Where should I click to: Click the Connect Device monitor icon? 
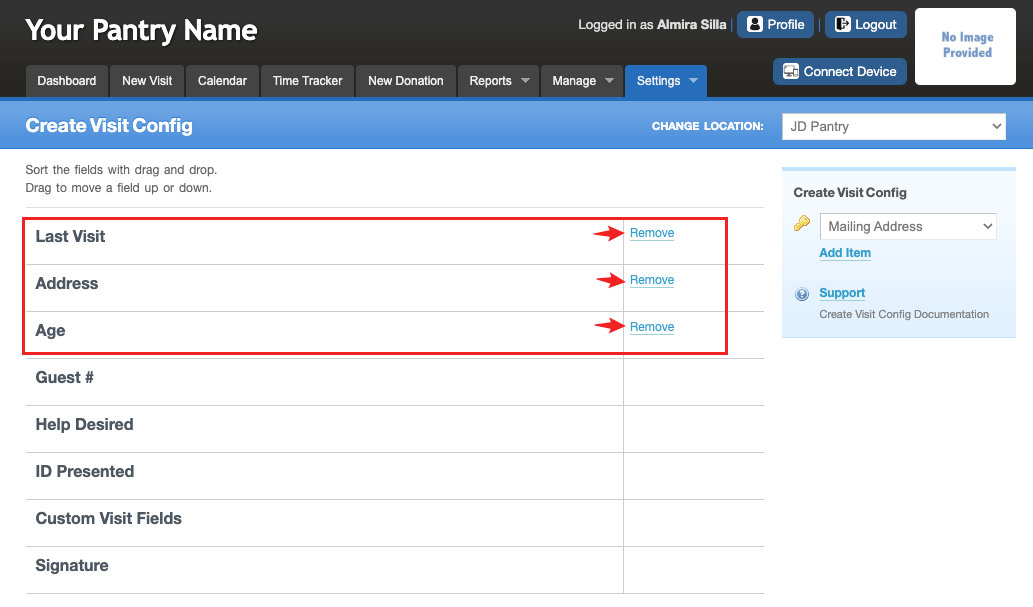pyautogui.click(x=791, y=71)
